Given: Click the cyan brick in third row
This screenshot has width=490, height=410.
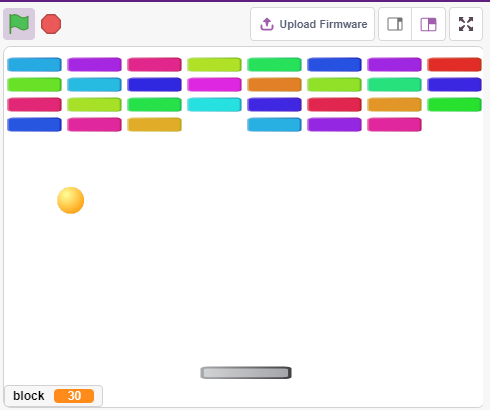Looking at the screenshot, I should tap(214, 105).
